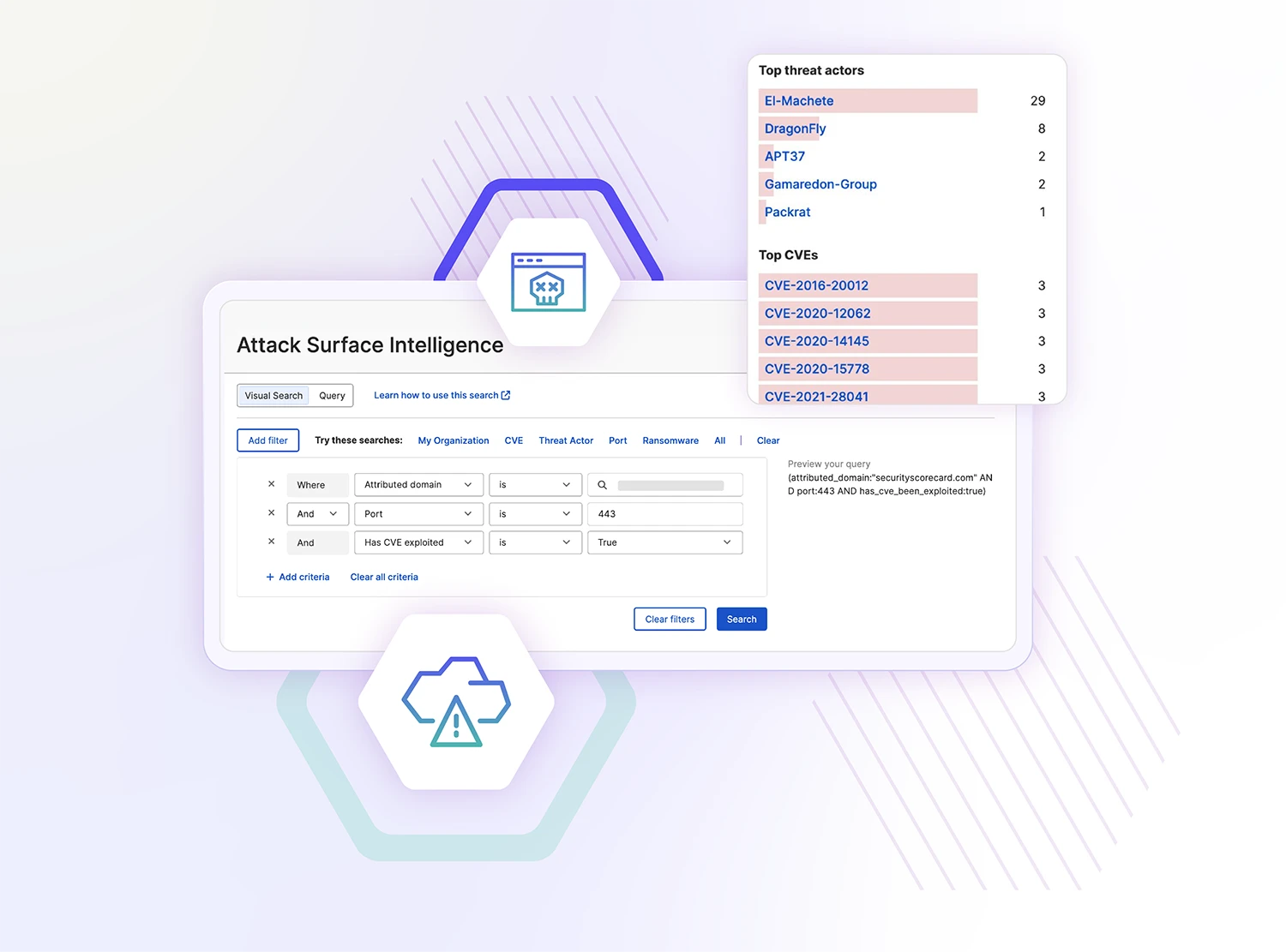Switch to the Query tab

pyautogui.click(x=332, y=396)
